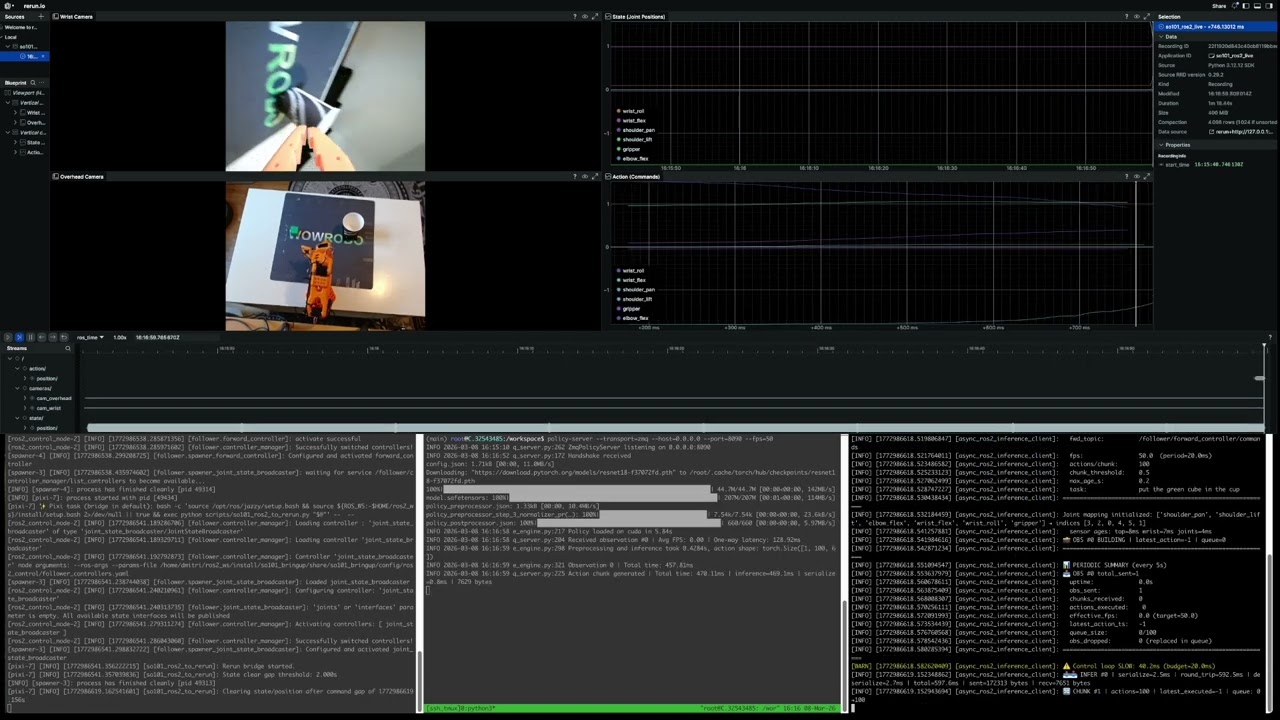Search the Blueprint panel
The image size is (1280, 720).
pos(33,83)
